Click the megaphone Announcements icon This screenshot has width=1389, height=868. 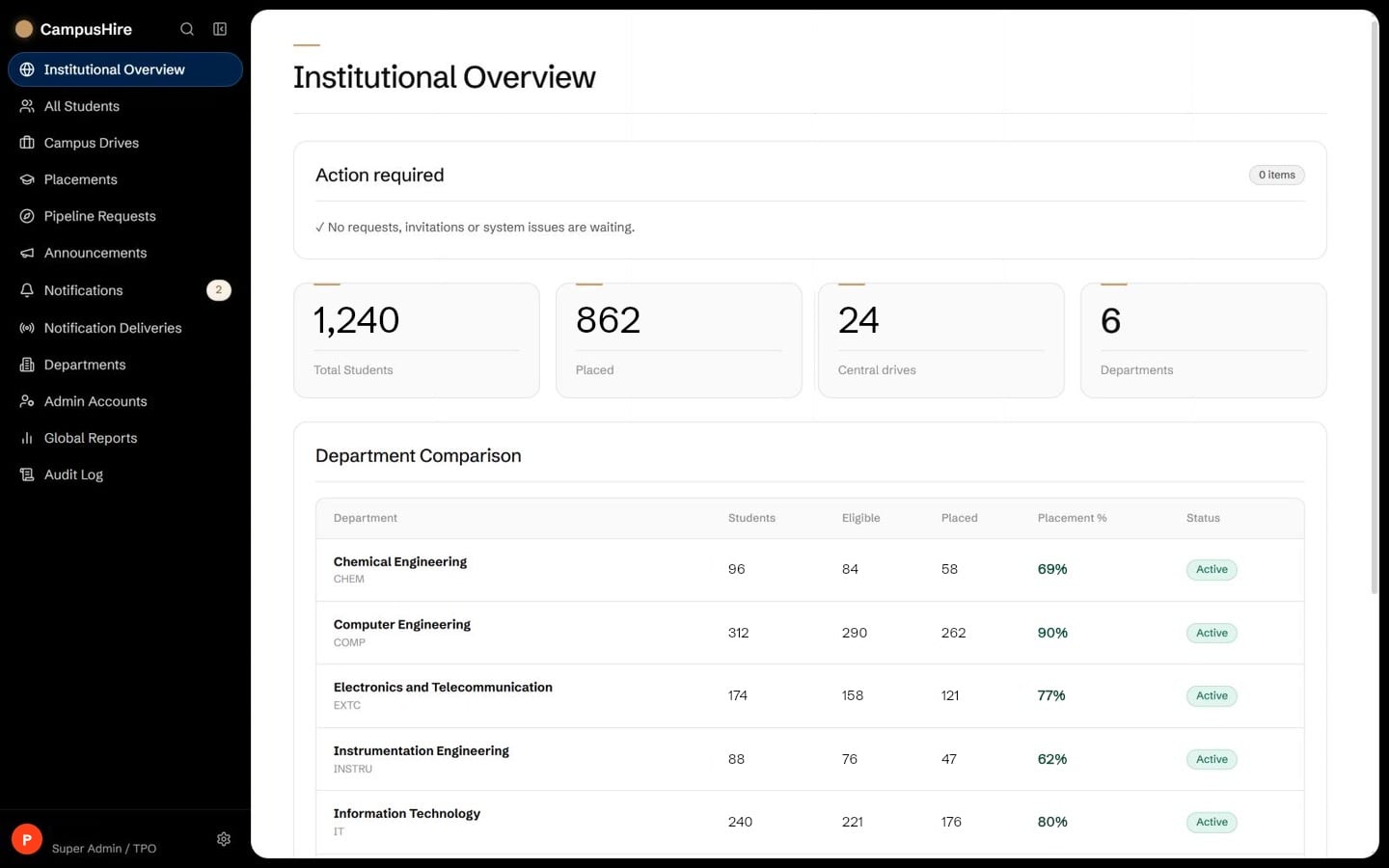point(27,253)
